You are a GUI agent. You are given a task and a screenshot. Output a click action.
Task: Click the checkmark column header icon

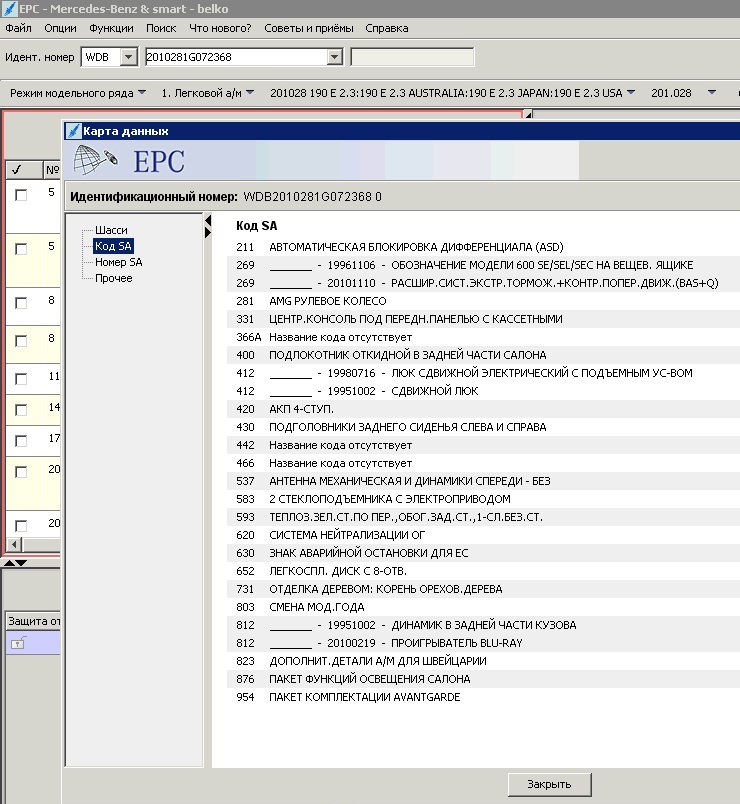[19, 169]
